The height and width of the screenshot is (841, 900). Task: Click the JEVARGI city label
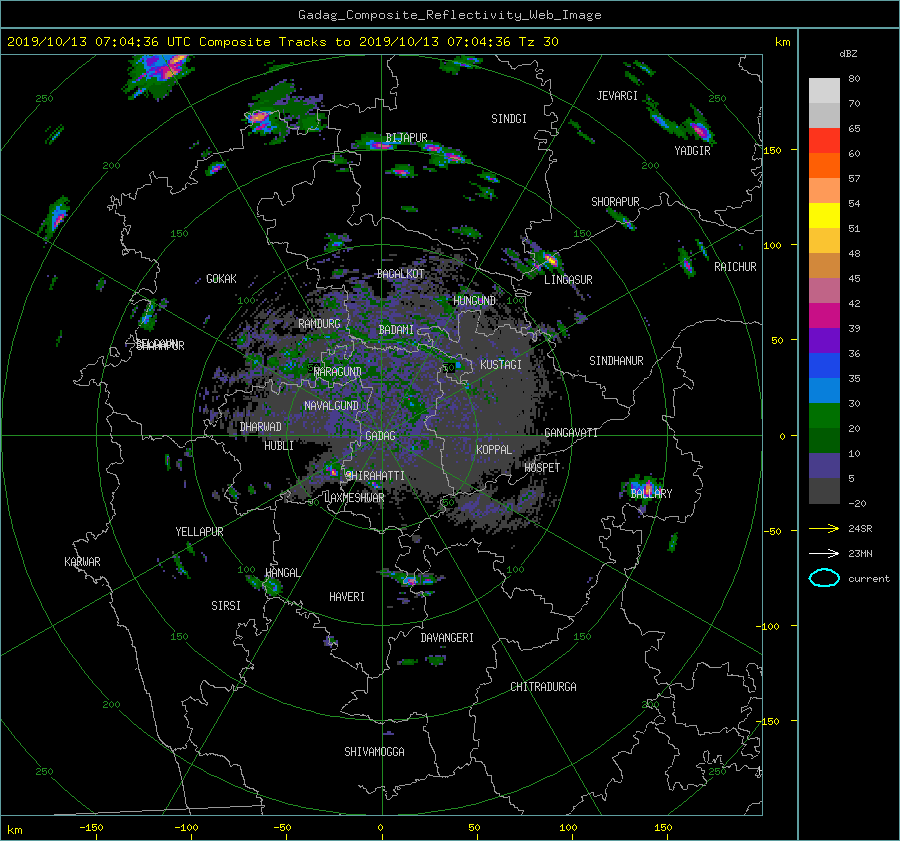(617, 96)
